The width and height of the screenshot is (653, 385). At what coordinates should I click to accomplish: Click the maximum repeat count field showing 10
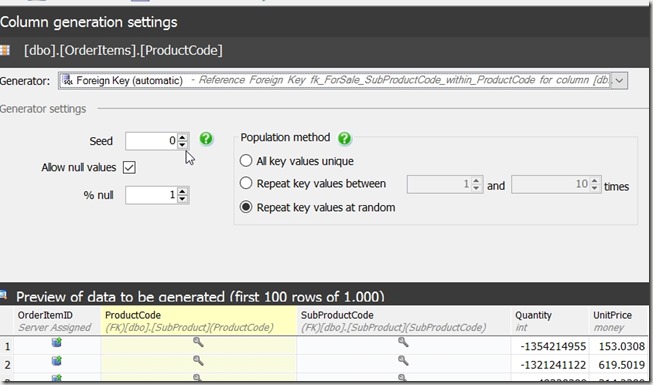[551, 184]
